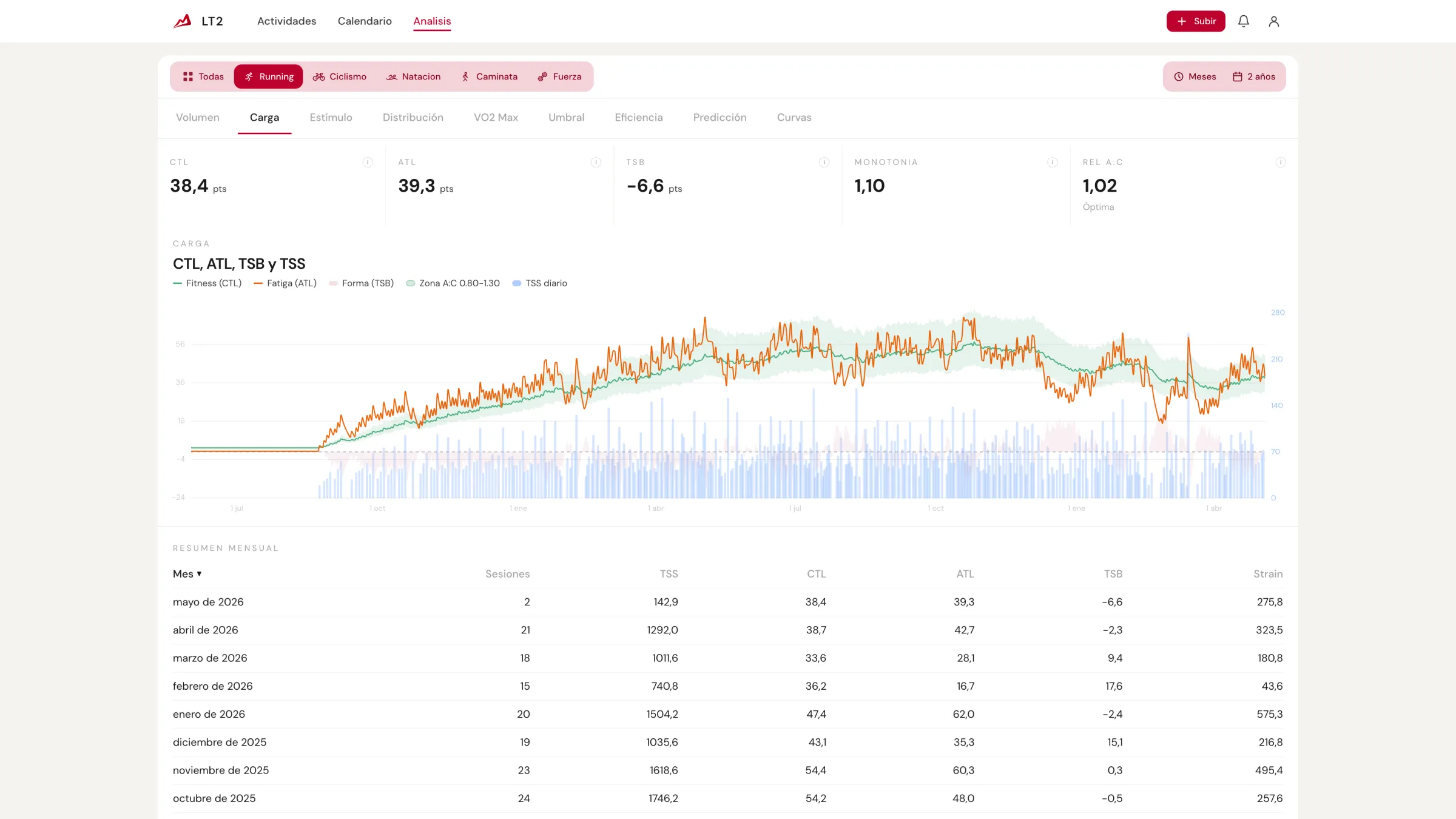Select the Todas sports filter

point(203,76)
